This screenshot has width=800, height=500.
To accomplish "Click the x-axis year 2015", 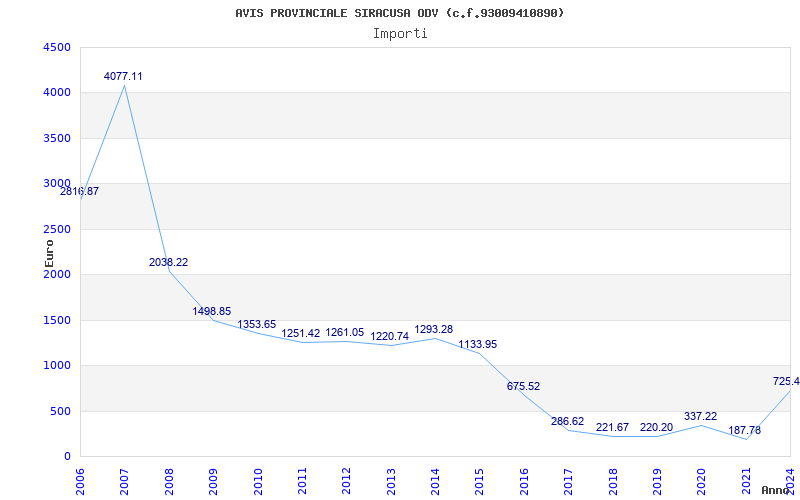I will coord(480,482).
